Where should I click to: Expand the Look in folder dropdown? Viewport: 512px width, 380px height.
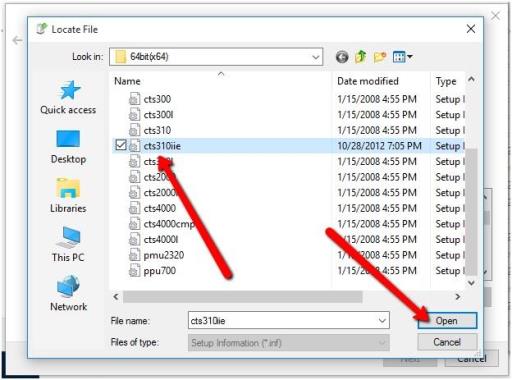click(x=316, y=57)
